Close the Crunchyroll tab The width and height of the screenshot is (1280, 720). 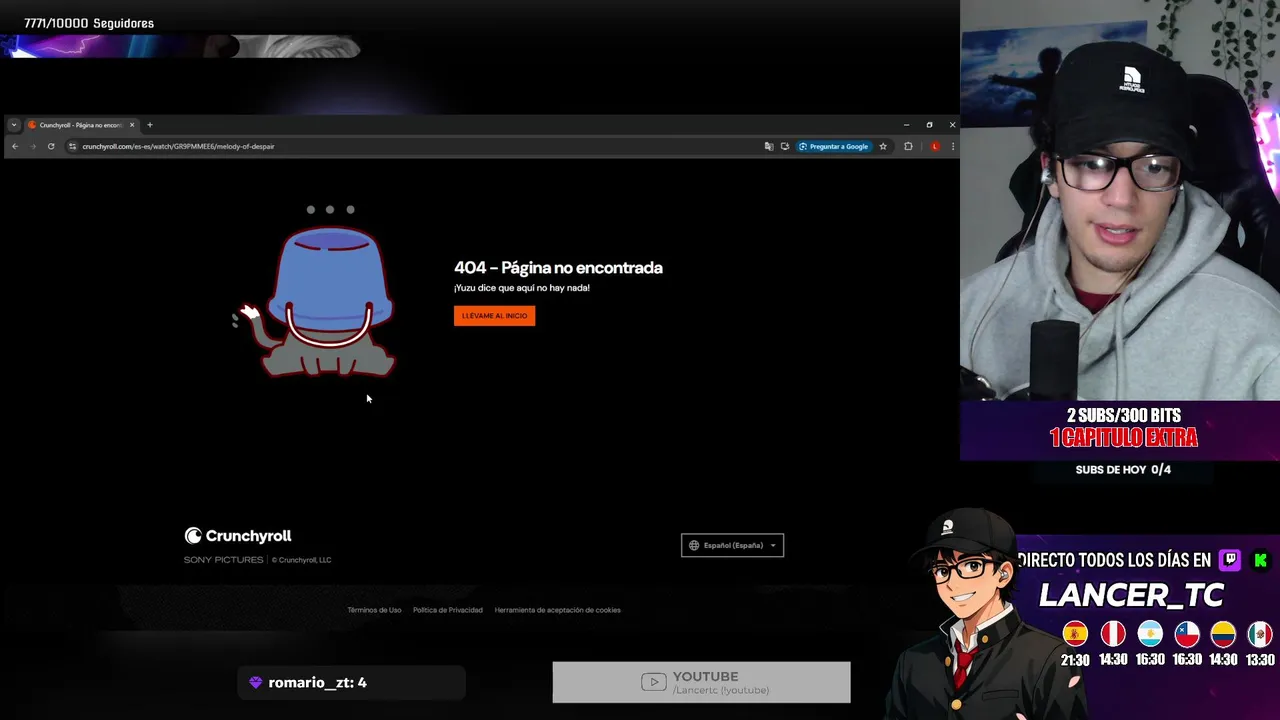[x=132, y=125]
